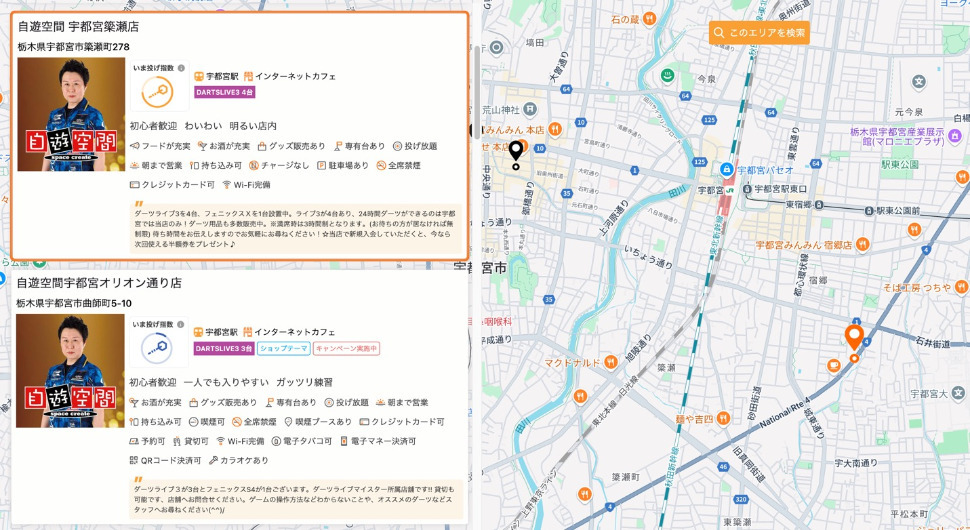Click the throw-index gauge in the 宇都宮簗瀬店 card
The height and width of the screenshot is (530, 970).
coord(158,92)
